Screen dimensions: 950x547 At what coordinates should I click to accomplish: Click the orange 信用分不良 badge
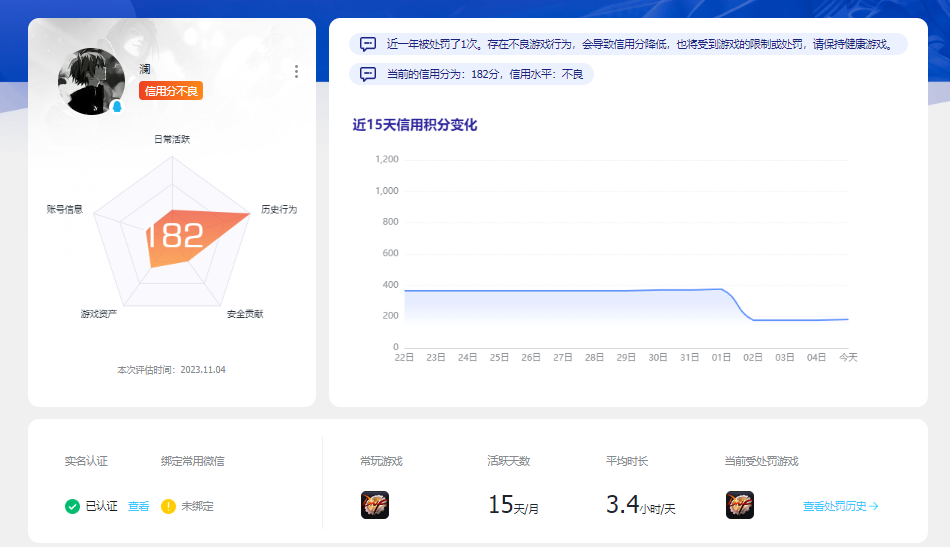pos(171,91)
